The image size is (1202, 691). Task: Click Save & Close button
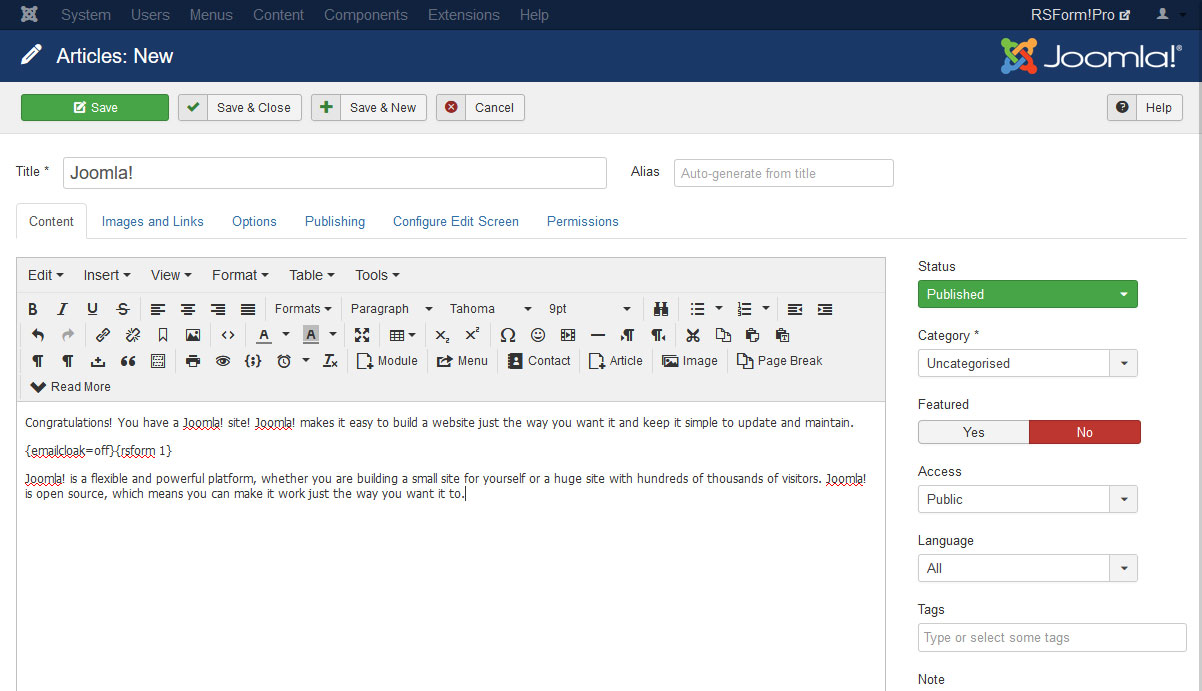point(240,107)
